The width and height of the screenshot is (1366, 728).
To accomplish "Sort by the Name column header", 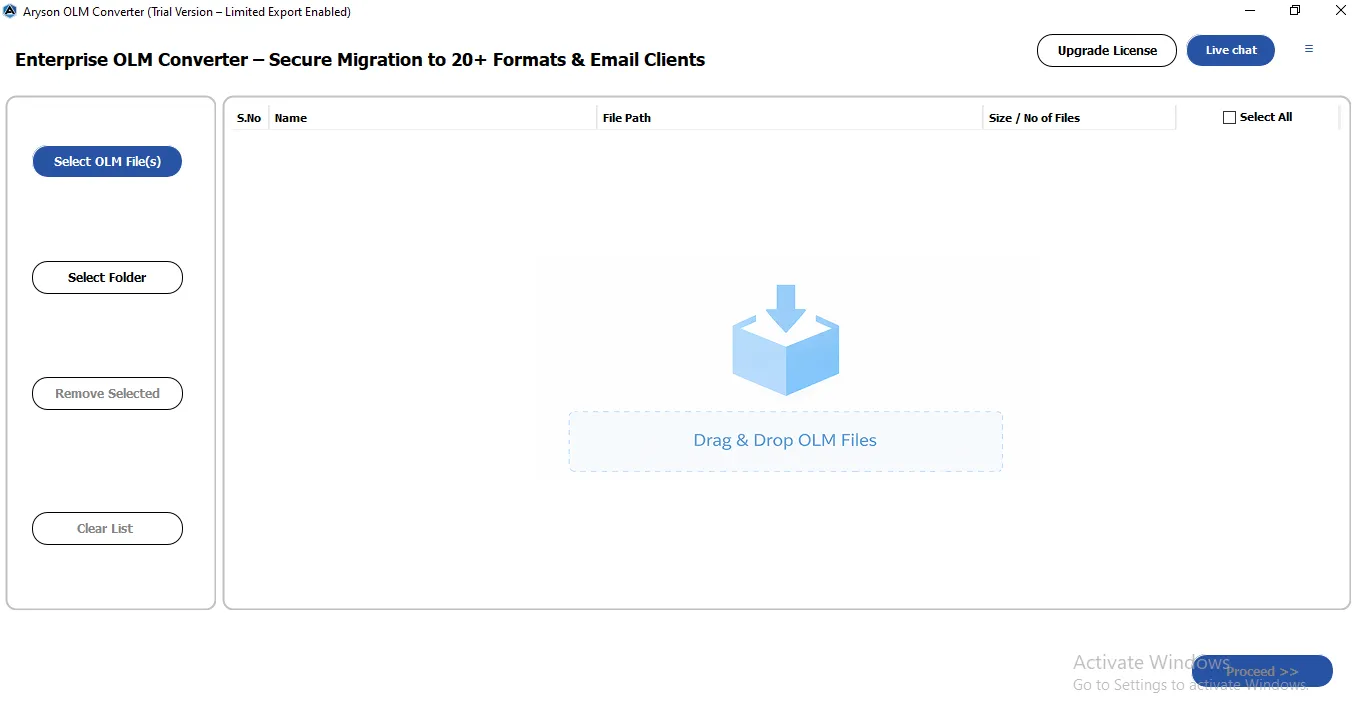I will pos(433,118).
